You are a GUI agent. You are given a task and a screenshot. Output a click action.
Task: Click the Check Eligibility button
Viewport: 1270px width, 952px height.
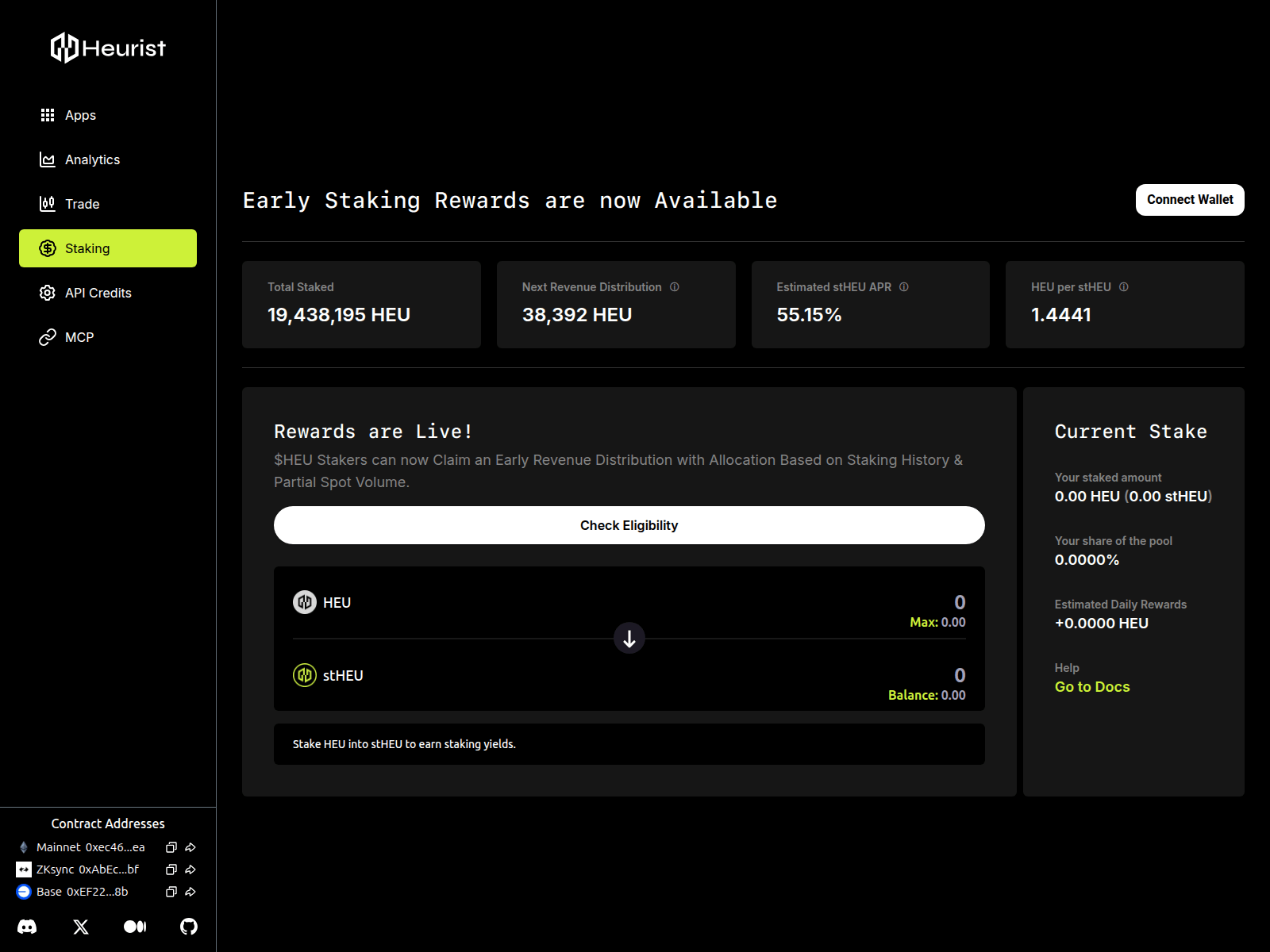point(629,525)
